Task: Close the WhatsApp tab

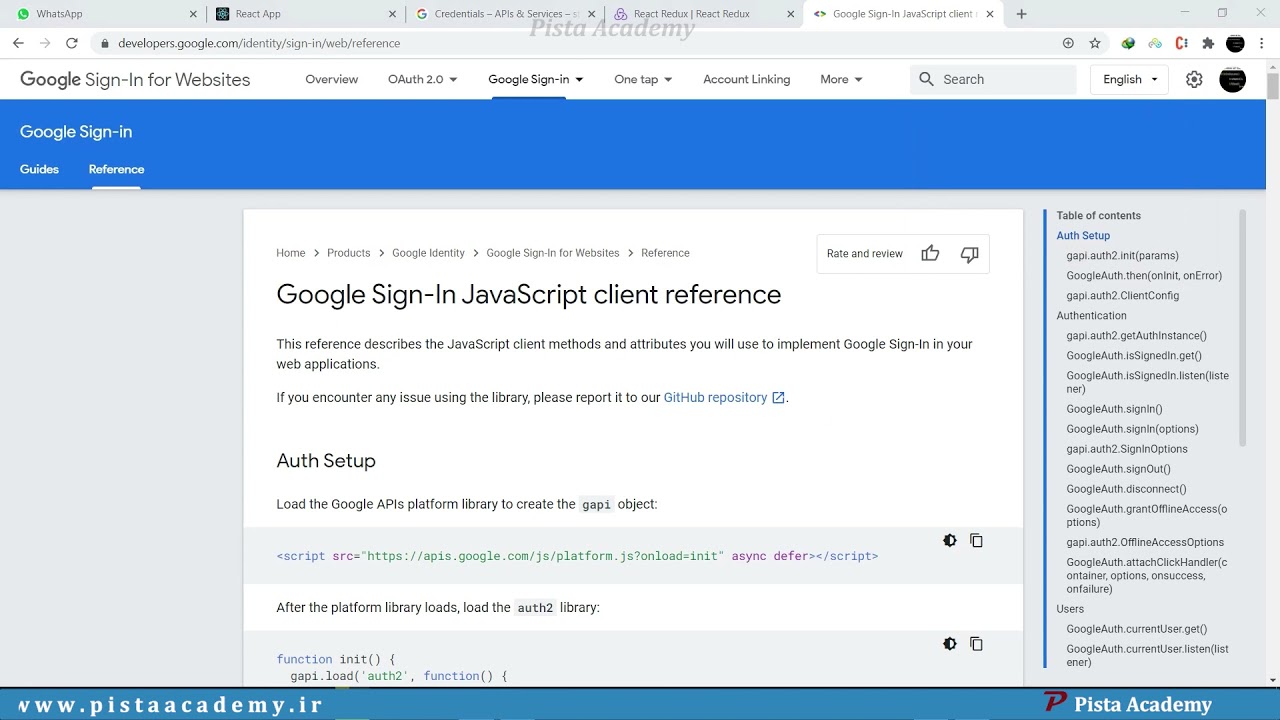Action: [193, 14]
